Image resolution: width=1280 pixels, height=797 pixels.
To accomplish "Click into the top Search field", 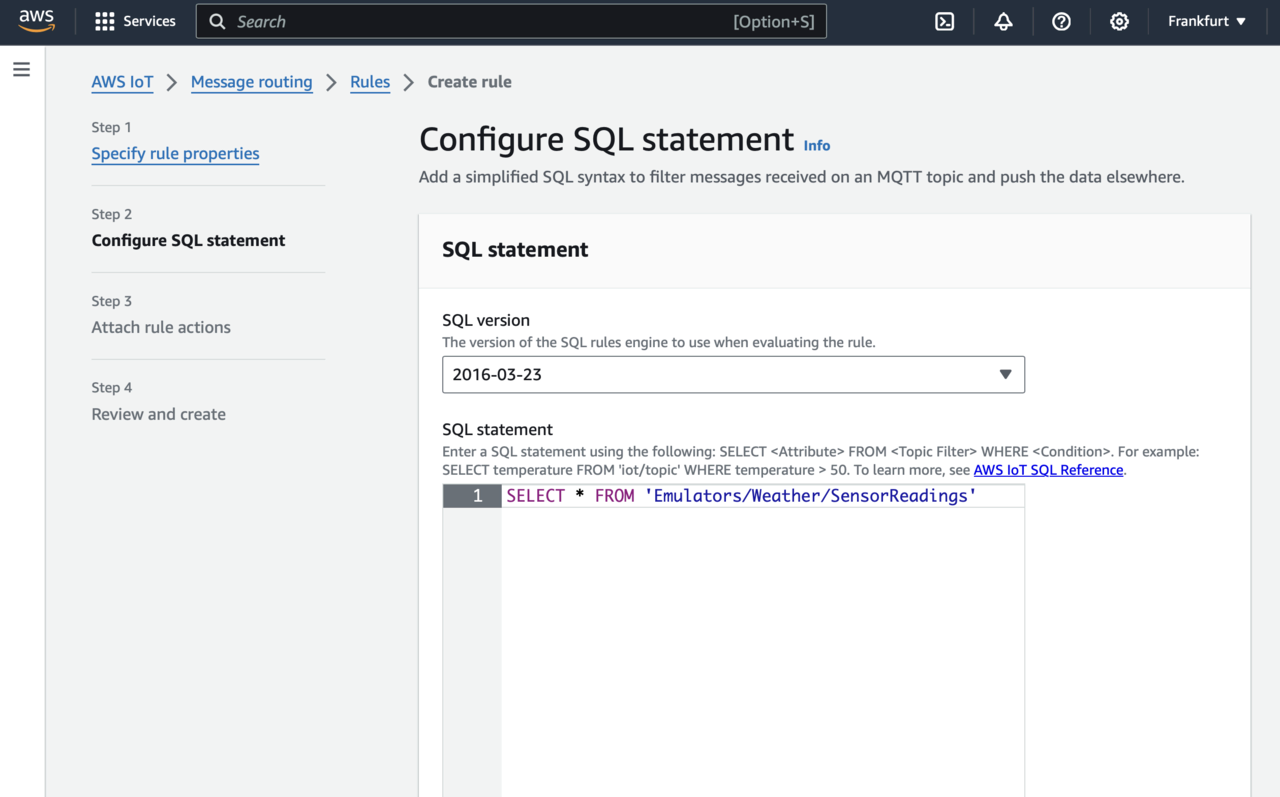I will tap(480, 21).
